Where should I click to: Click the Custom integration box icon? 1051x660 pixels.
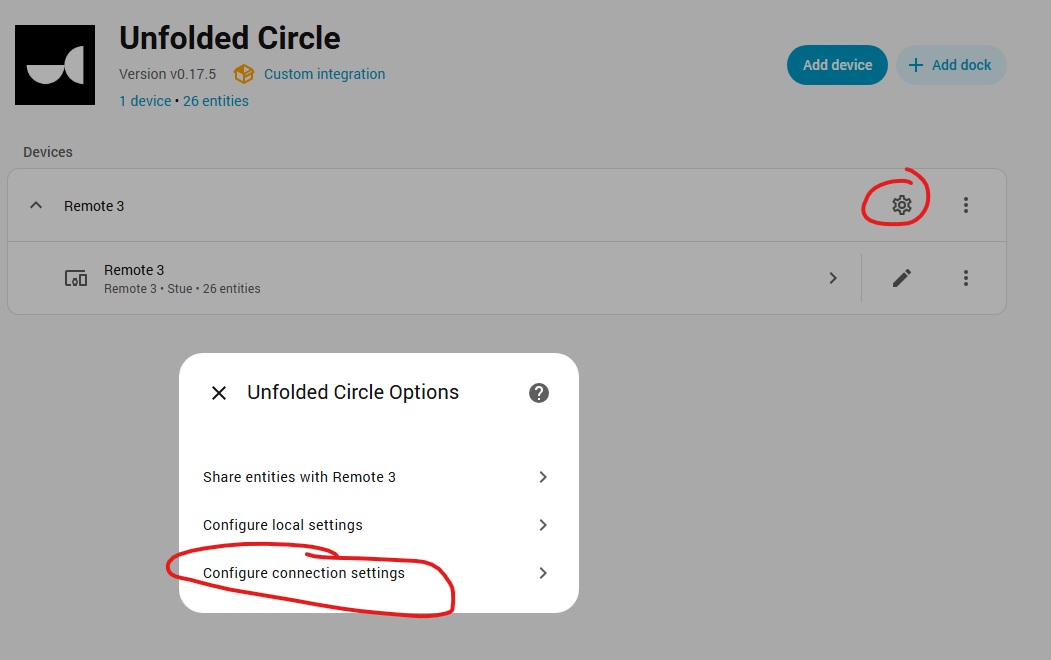[243, 74]
